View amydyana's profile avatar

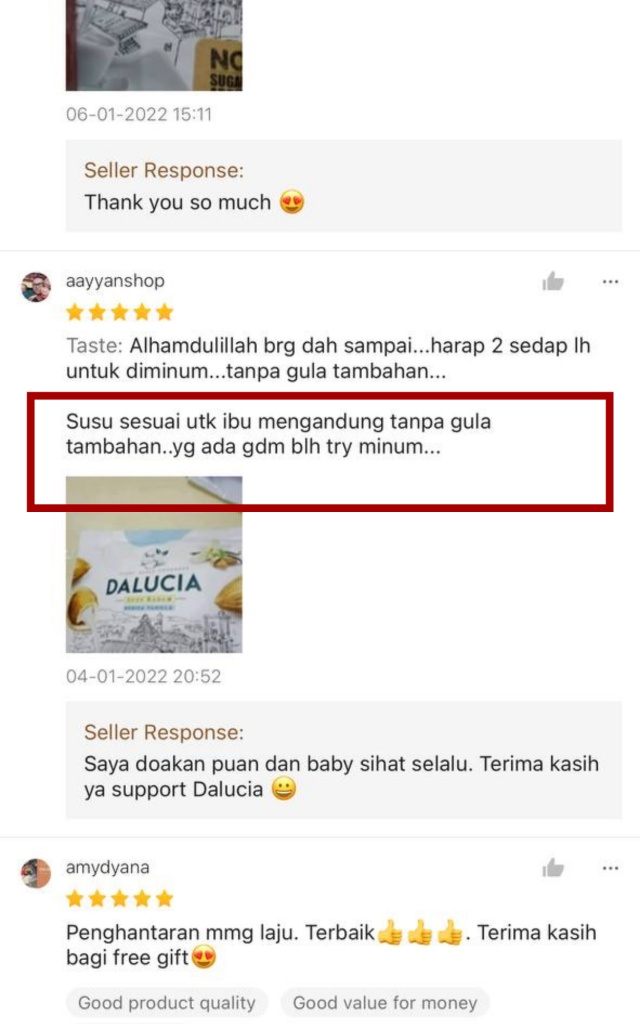click(36, 873)
